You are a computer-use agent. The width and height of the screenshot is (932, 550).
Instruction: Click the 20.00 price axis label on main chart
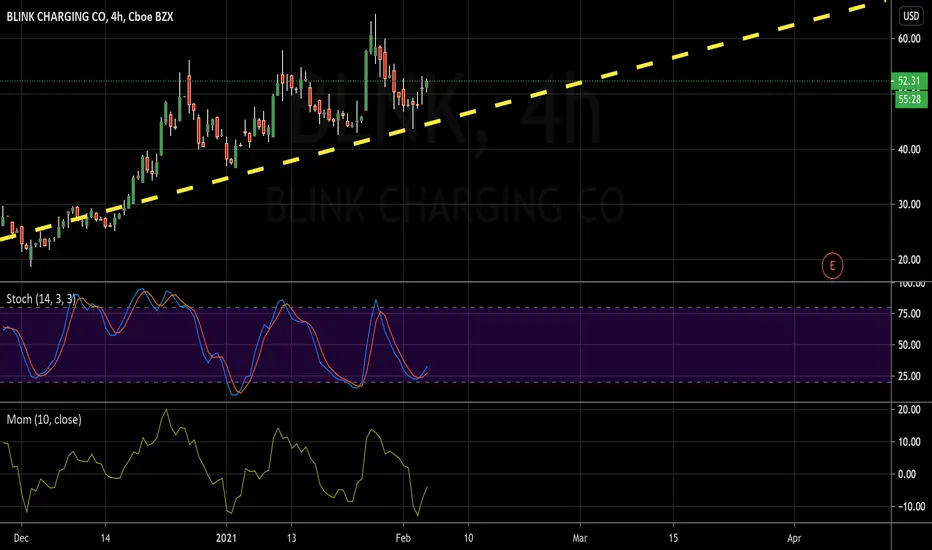pos(909,260)
